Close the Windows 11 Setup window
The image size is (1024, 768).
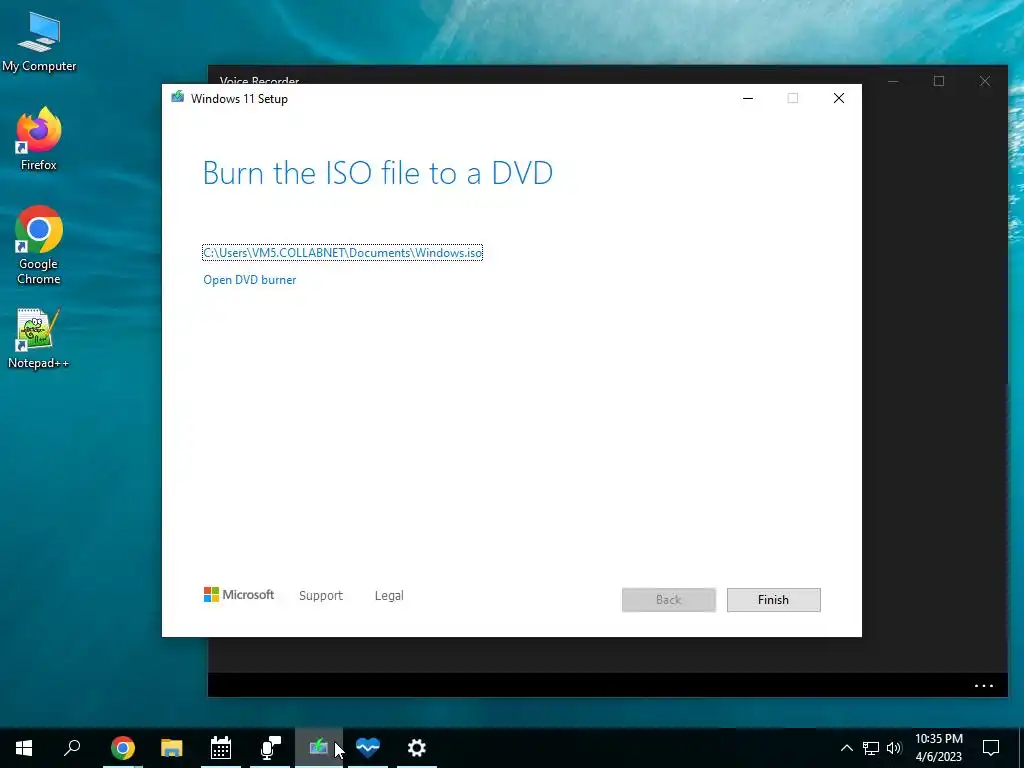pos(839,98)
